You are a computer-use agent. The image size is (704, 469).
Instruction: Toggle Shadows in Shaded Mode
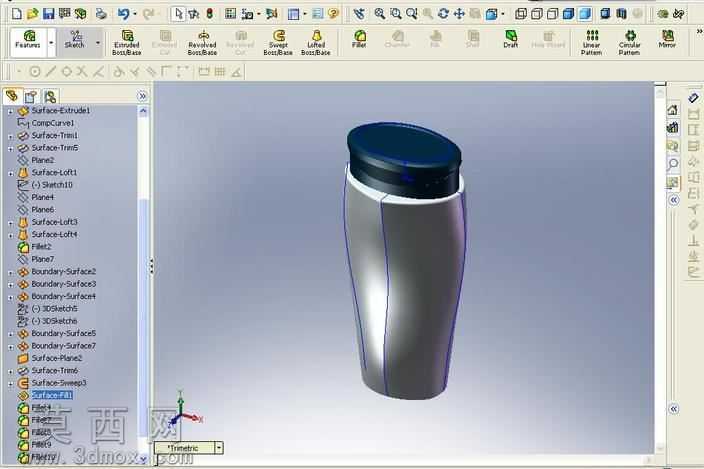[x=605, y=14]
